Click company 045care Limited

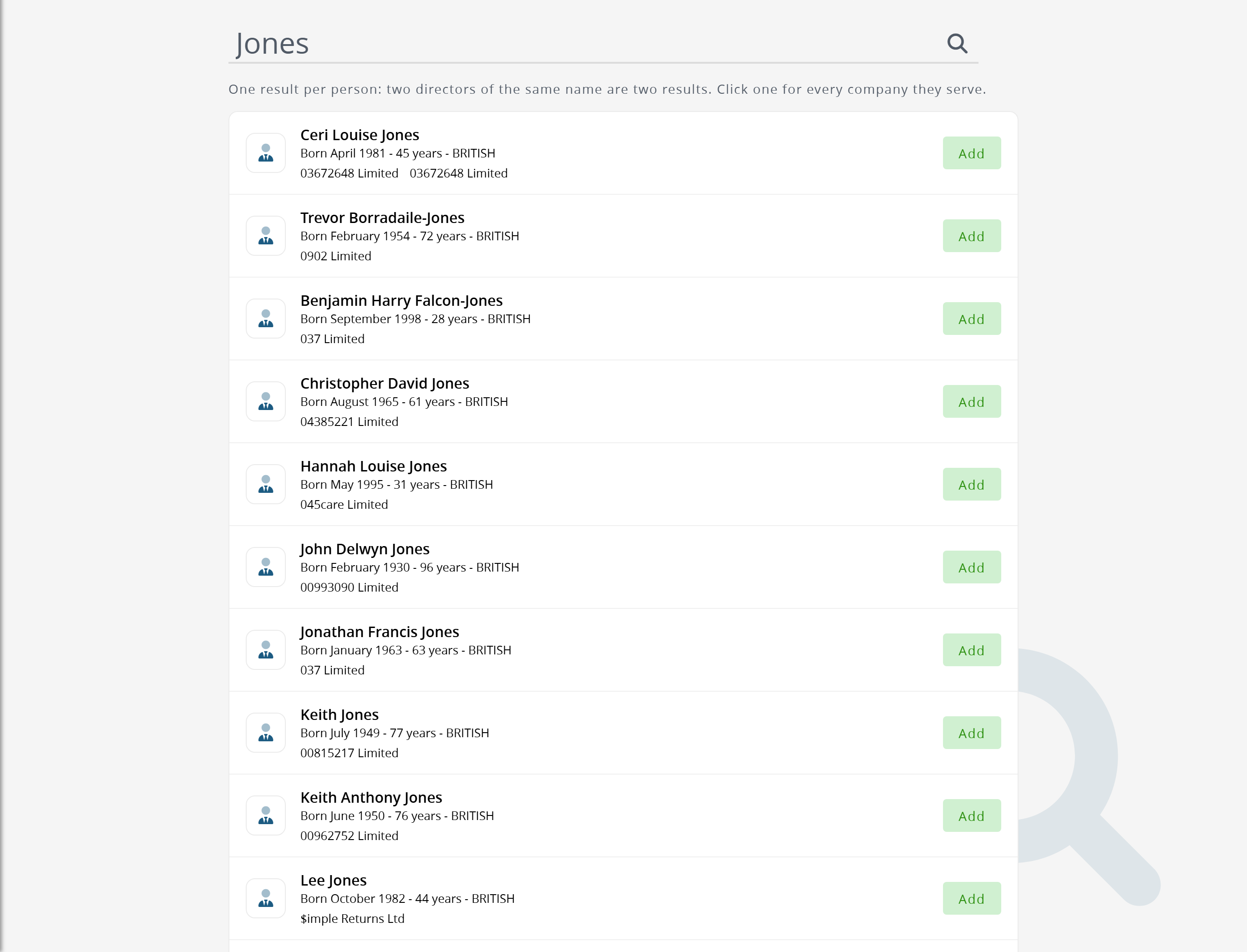point(344,504)
